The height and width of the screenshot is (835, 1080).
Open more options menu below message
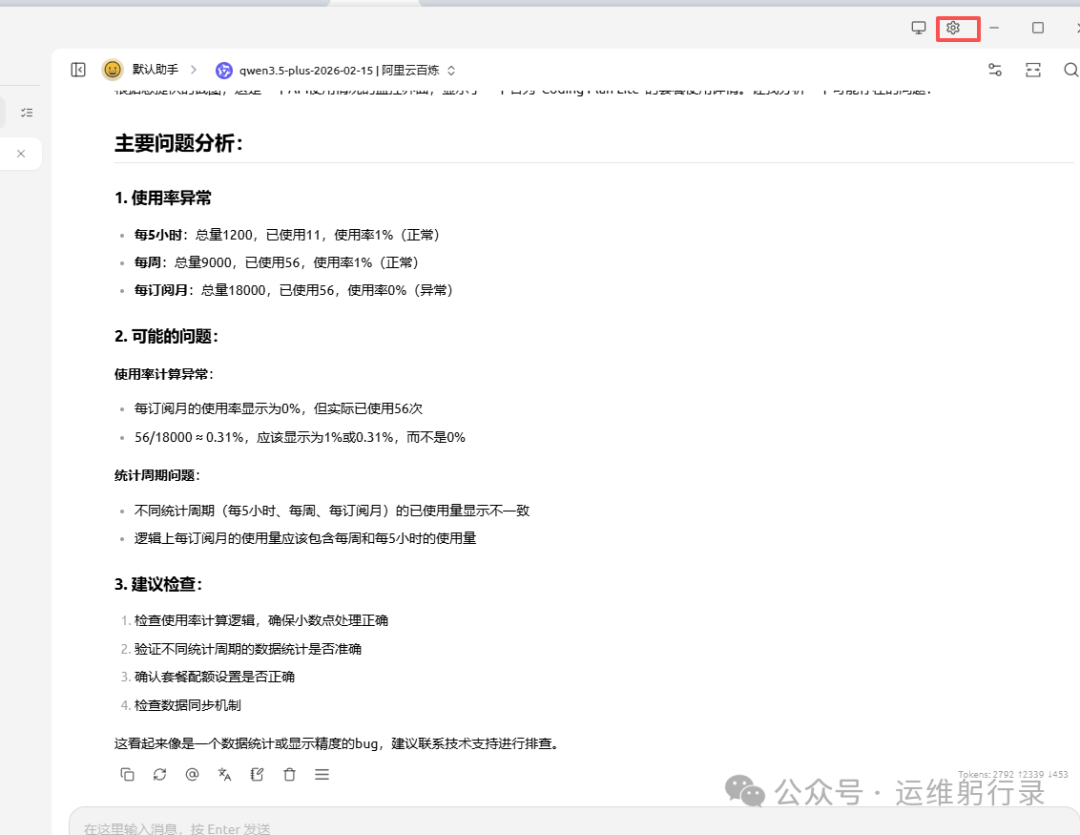[x=322, y=774]
